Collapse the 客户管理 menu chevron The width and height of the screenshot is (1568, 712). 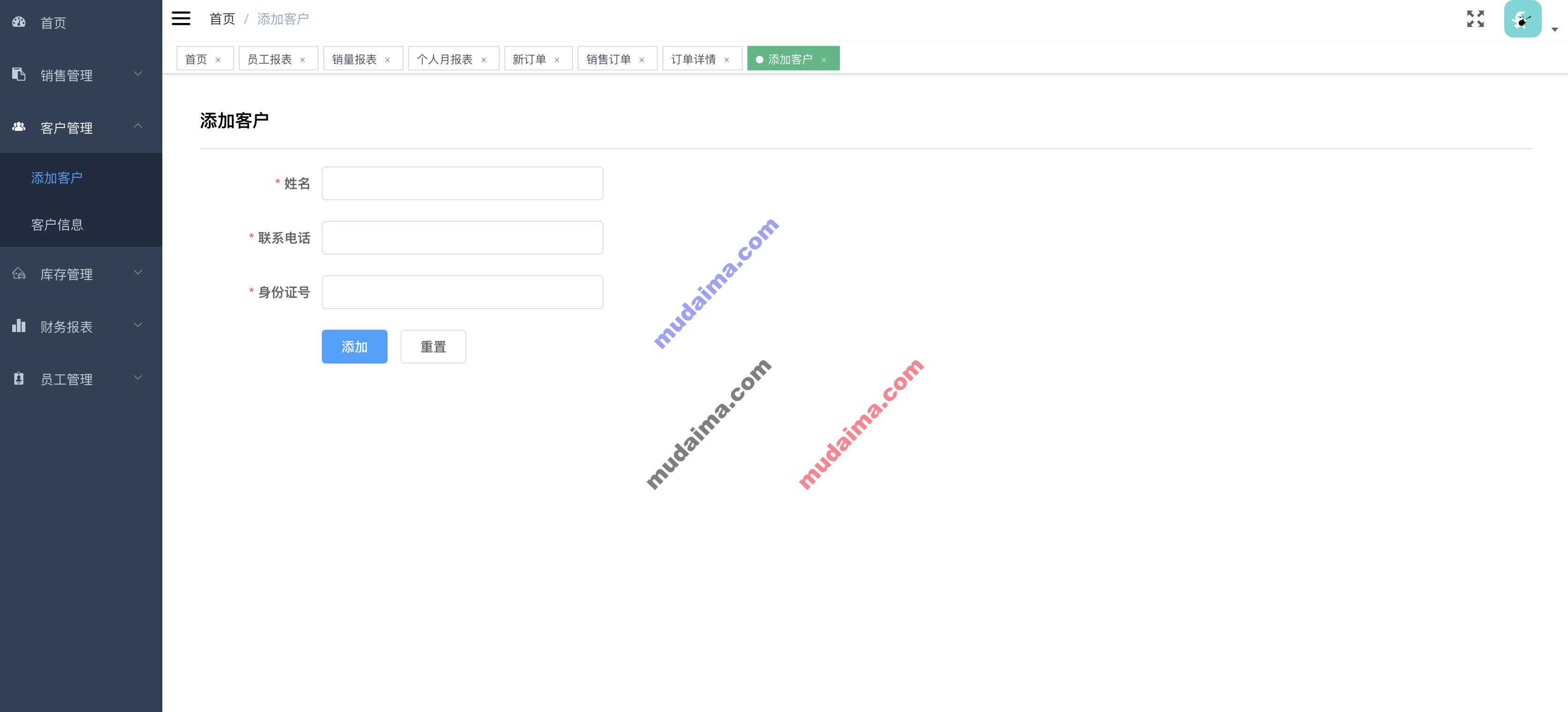click(x=137, y=126)
